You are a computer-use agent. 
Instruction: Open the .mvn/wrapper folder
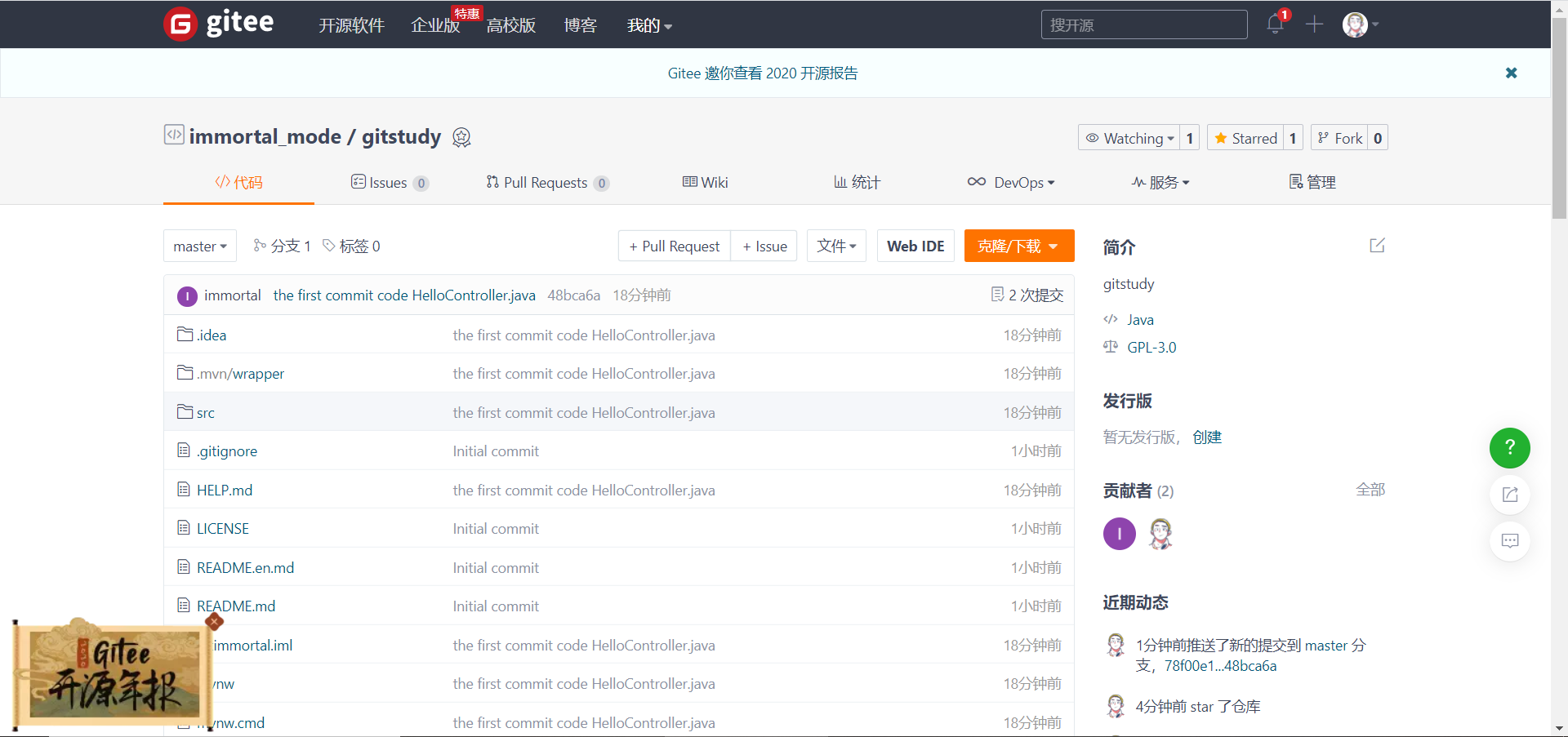click(240, 373)
